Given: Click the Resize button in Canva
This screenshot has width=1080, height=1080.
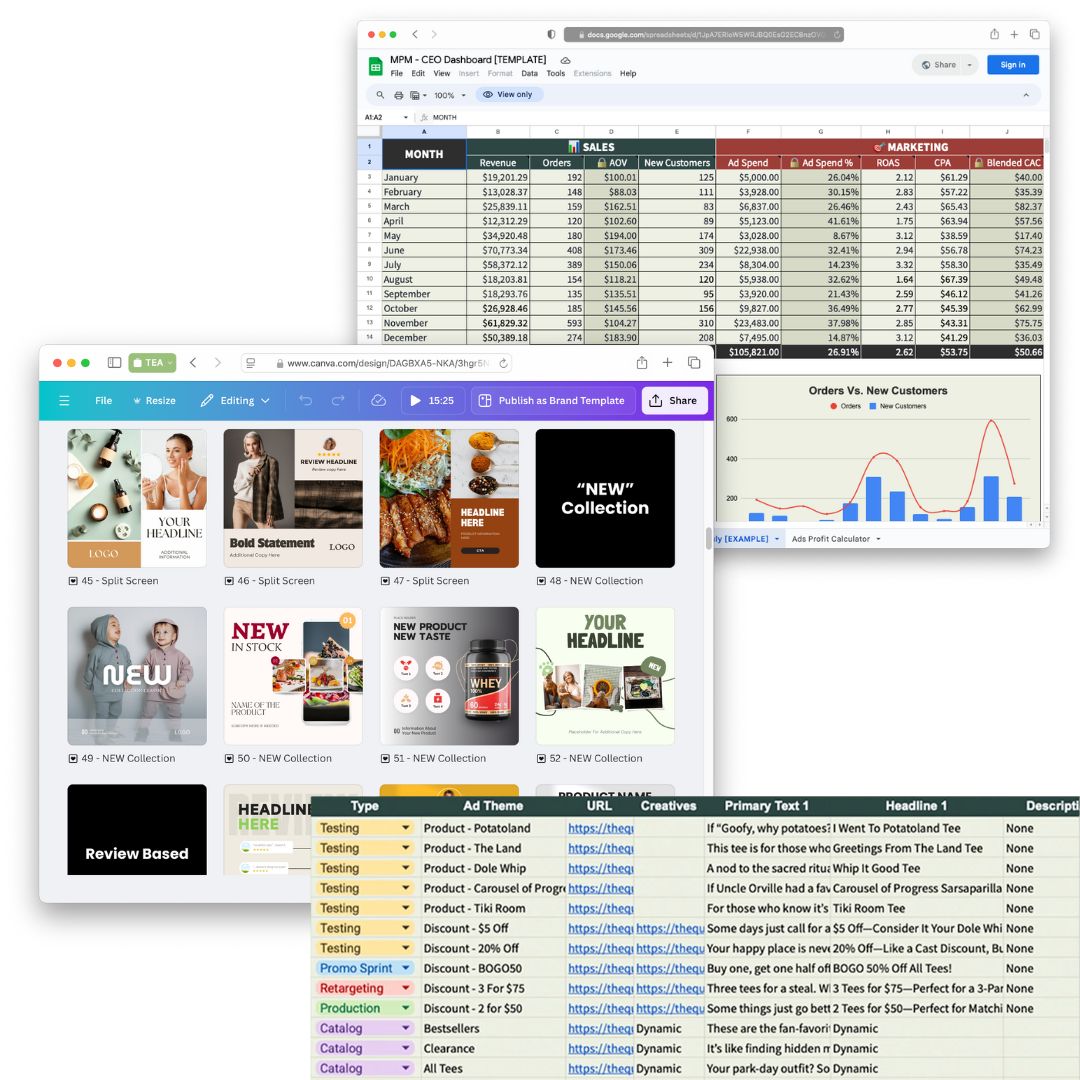Looking at the screenshot, I should [x=154, y=400].
